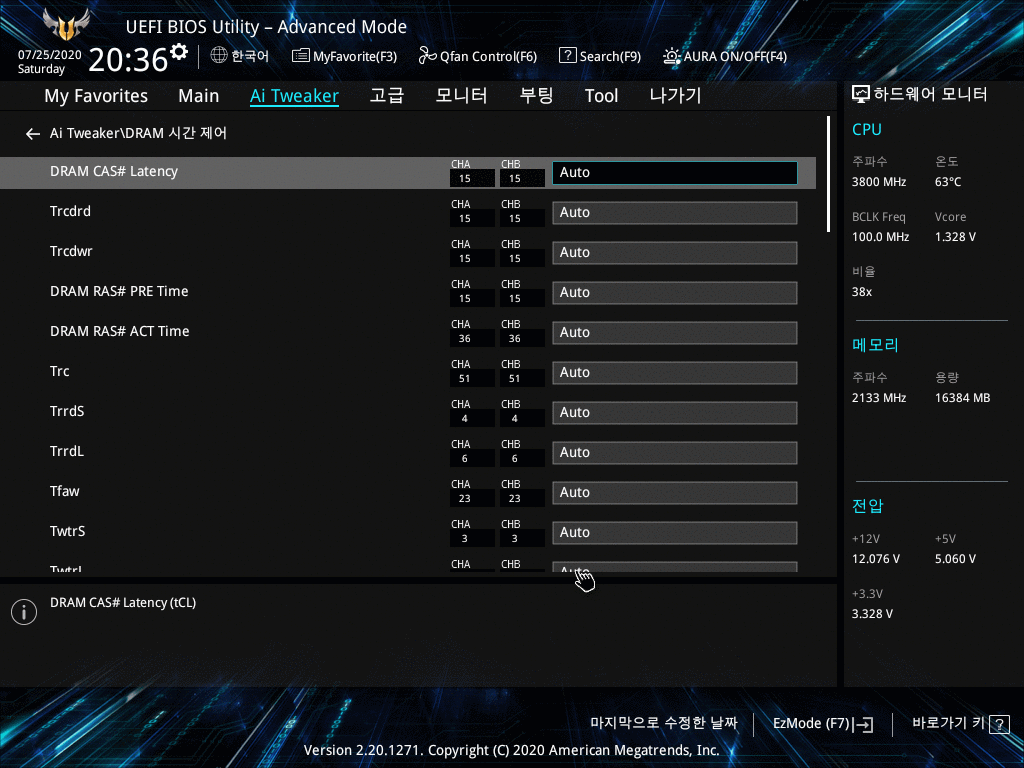Select the Trcdwr row label
Viewport: 1024px width, 768px height.
click(x=71, y=251)
